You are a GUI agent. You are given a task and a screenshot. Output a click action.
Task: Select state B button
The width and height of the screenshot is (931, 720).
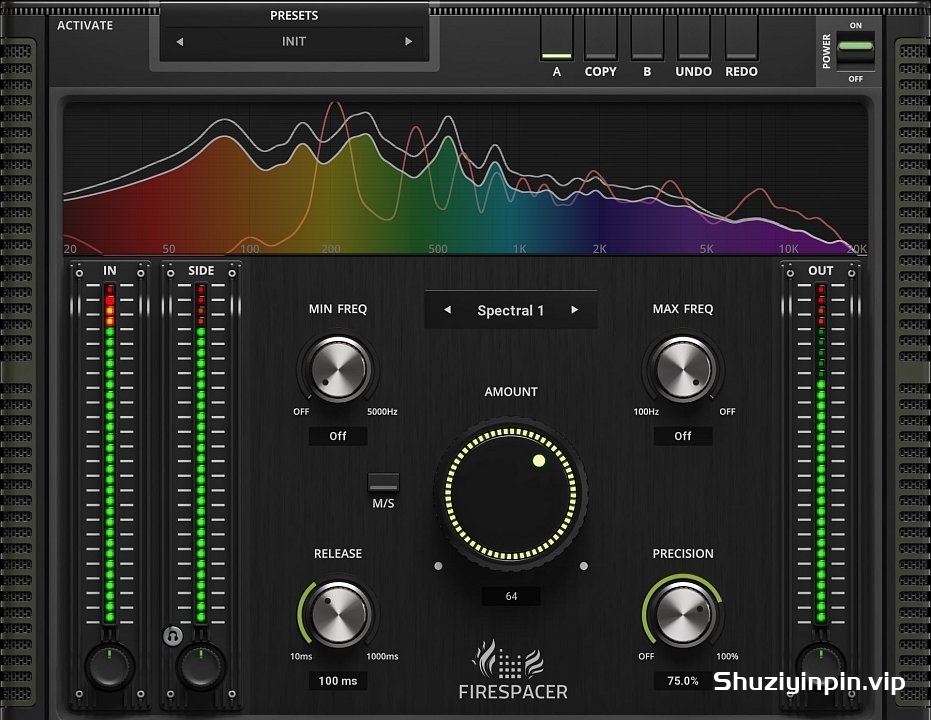point(647,39)
